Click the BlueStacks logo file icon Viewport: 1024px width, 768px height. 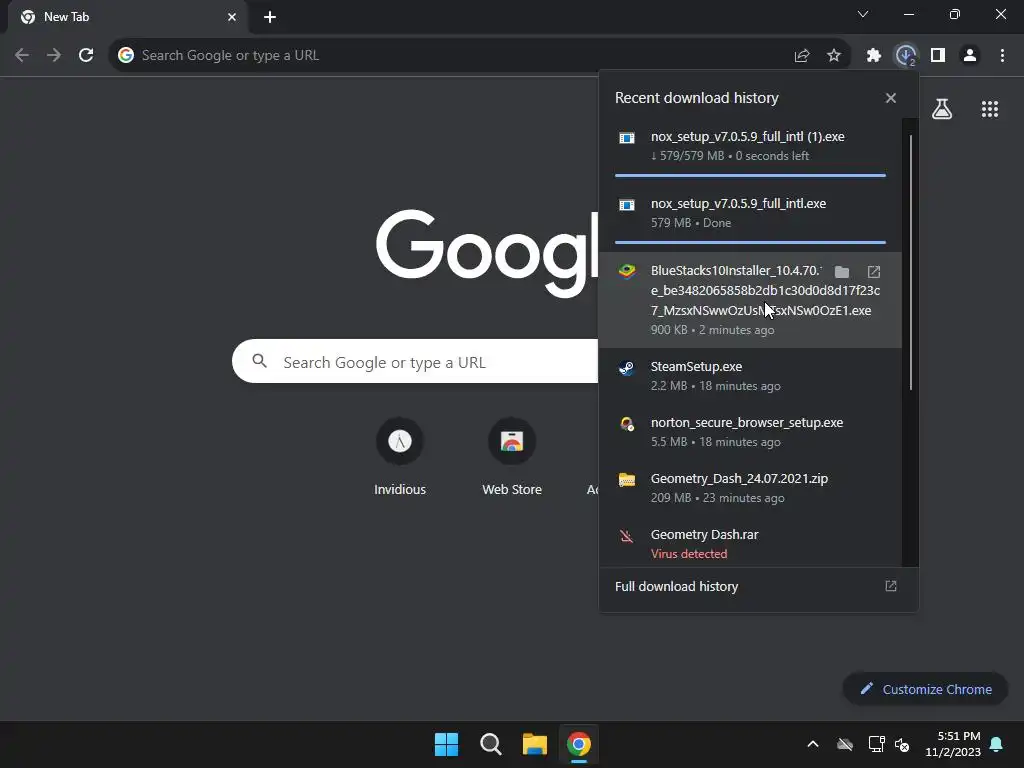[x=627, y=270]
